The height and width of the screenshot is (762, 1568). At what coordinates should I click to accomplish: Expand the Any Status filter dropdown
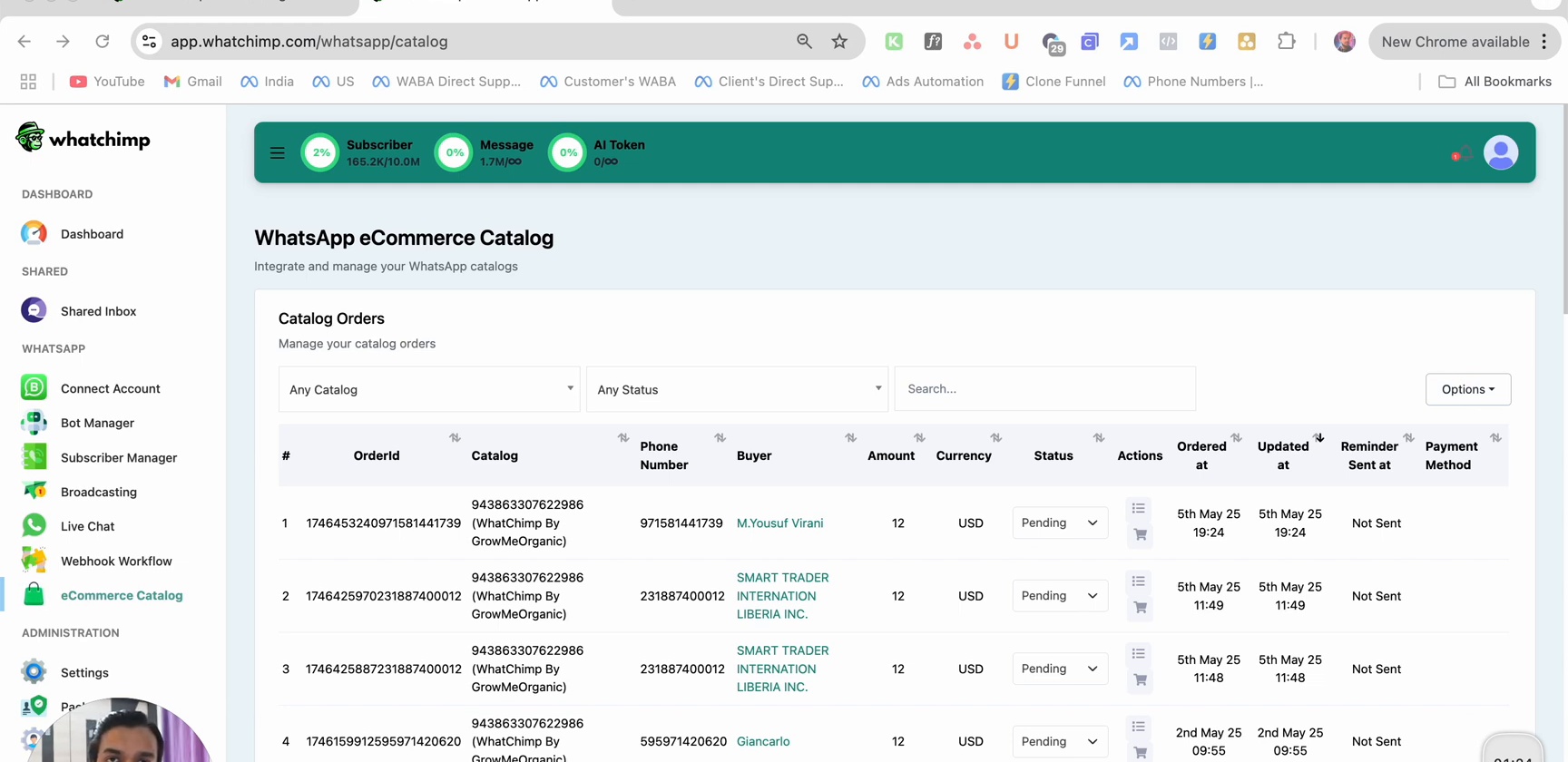click(x=737, y=389)
